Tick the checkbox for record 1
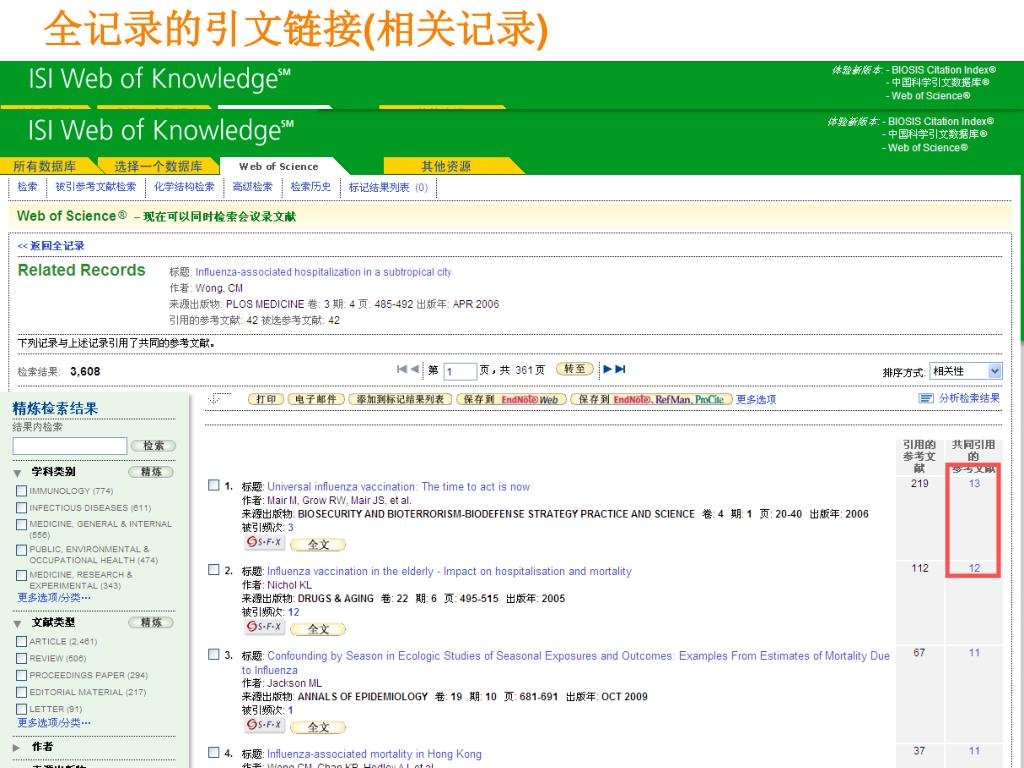1024x768 pixels. [x=214, y=485]
